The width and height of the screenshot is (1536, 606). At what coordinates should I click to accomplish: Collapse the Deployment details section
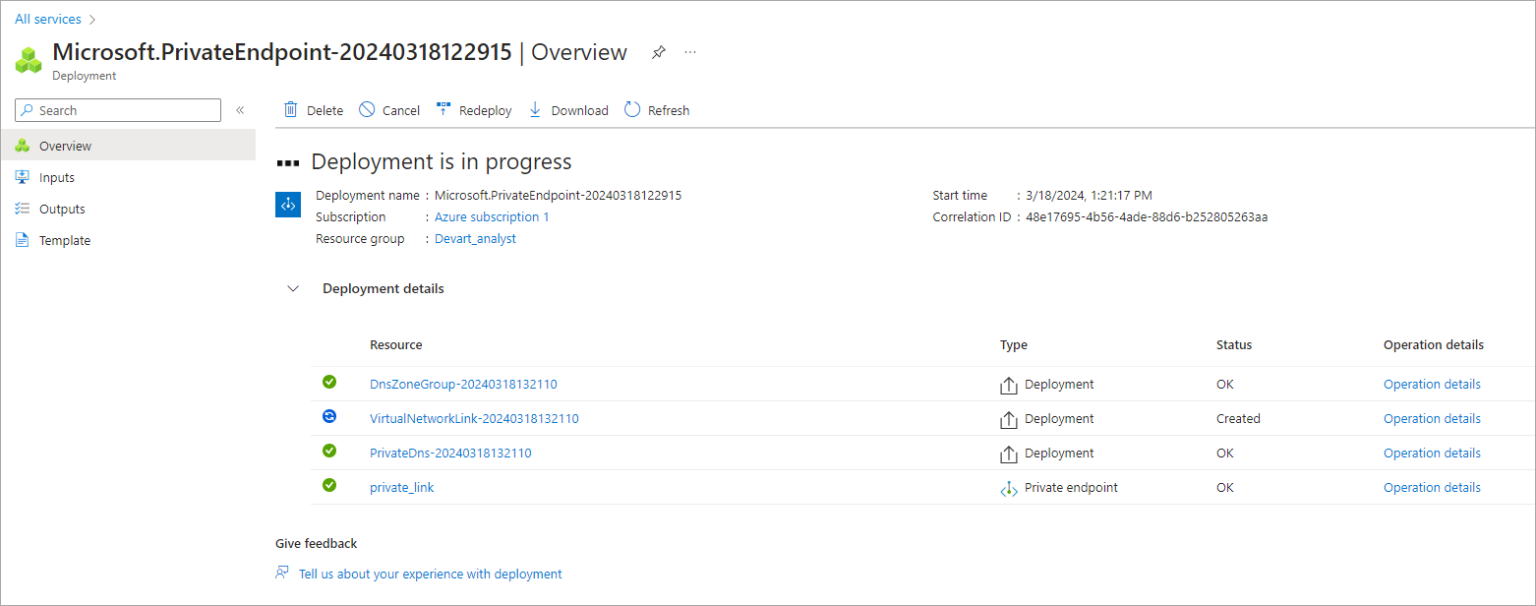[x=293, y=288]
